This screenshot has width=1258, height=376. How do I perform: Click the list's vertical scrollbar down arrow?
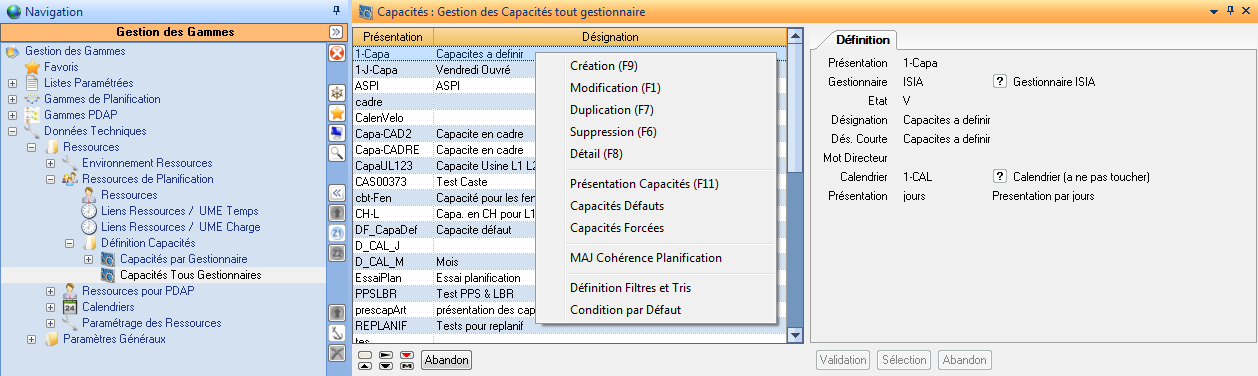click(x=796, y=336)
